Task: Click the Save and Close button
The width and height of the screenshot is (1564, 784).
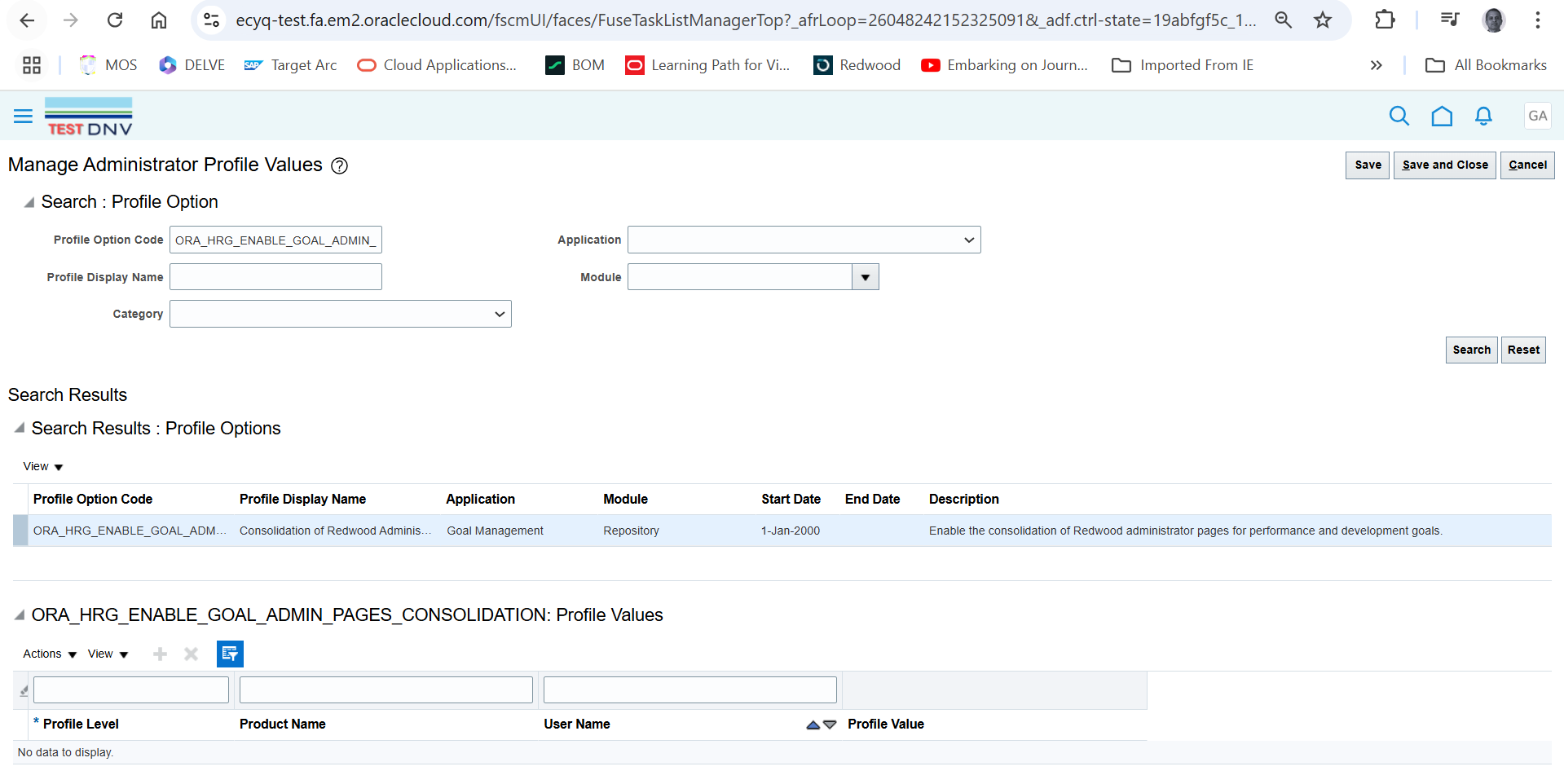Action: coord(1444,165)
